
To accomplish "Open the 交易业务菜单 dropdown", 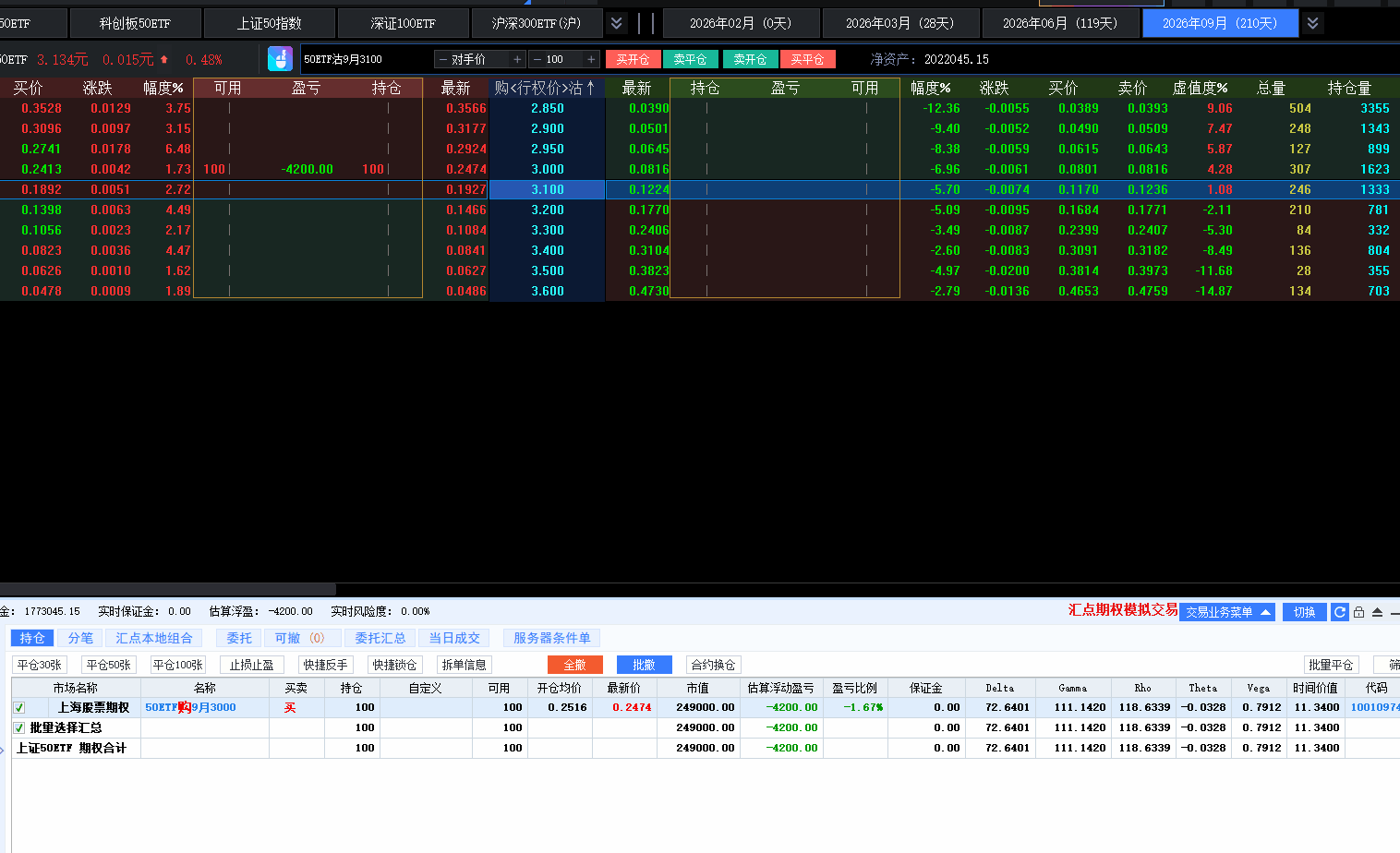I will point(1227,612).
